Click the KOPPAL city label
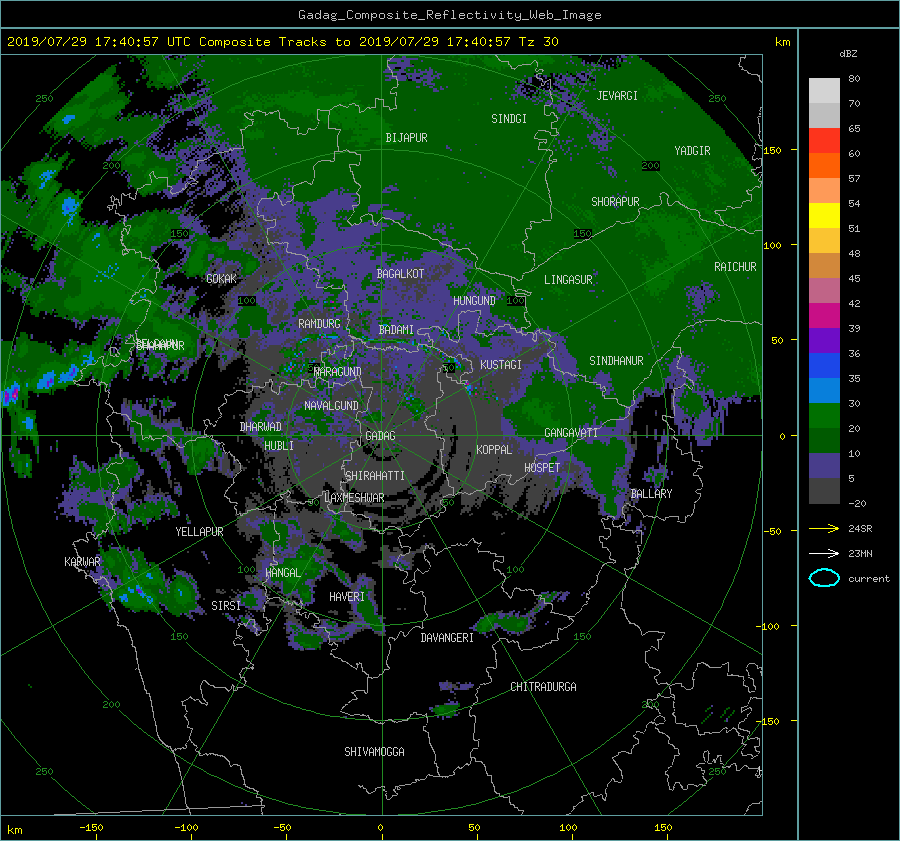The image size is (900, 841). coord(494,449)
